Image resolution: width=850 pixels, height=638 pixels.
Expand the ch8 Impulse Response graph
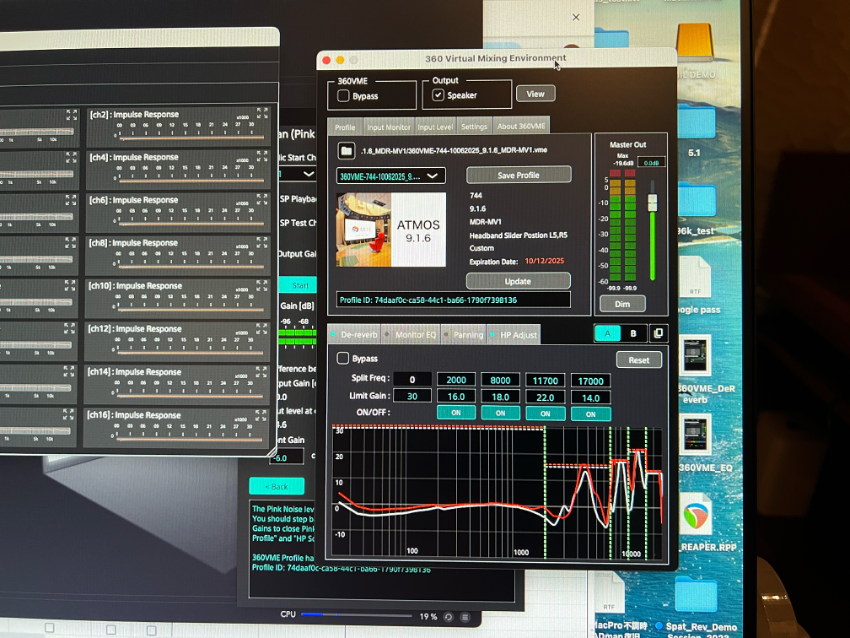267,243
